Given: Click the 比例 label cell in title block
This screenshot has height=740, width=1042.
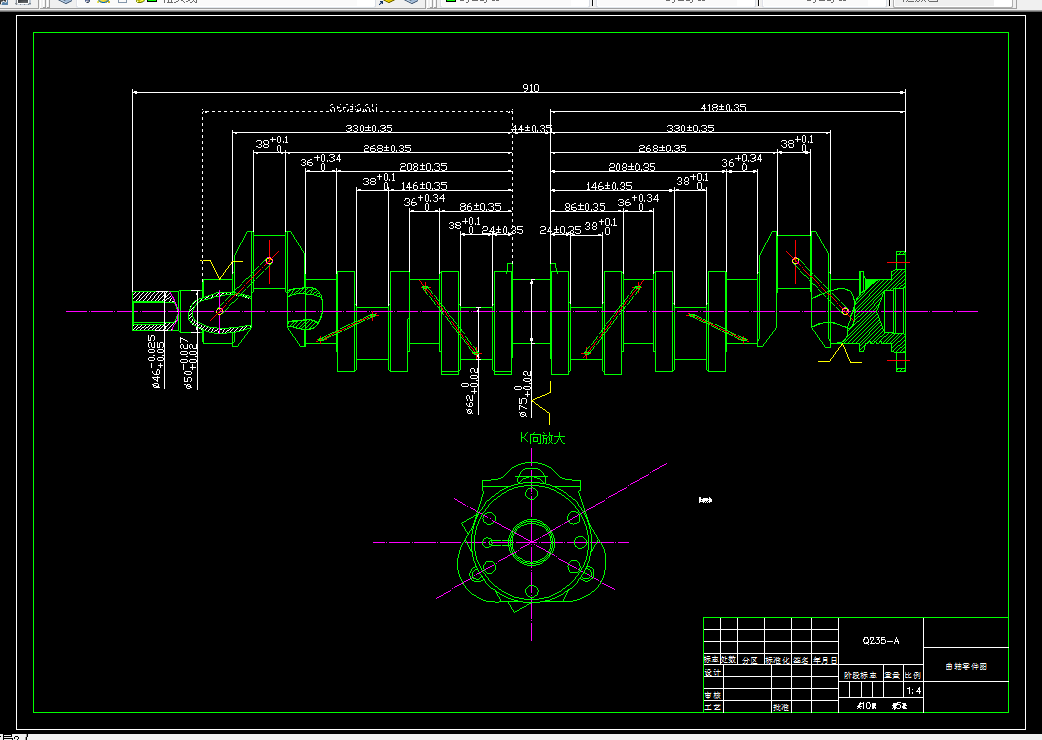Looking at the screenshot, I should click(913, 675).
